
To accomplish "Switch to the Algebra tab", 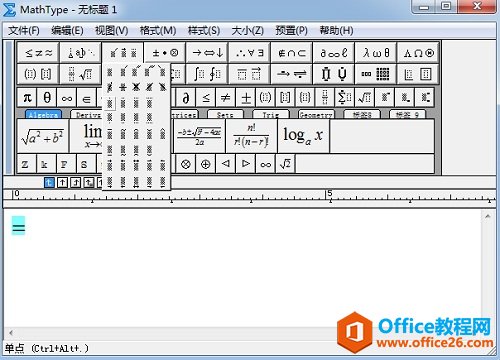I will pyautogui.click(x=43, y=114).
